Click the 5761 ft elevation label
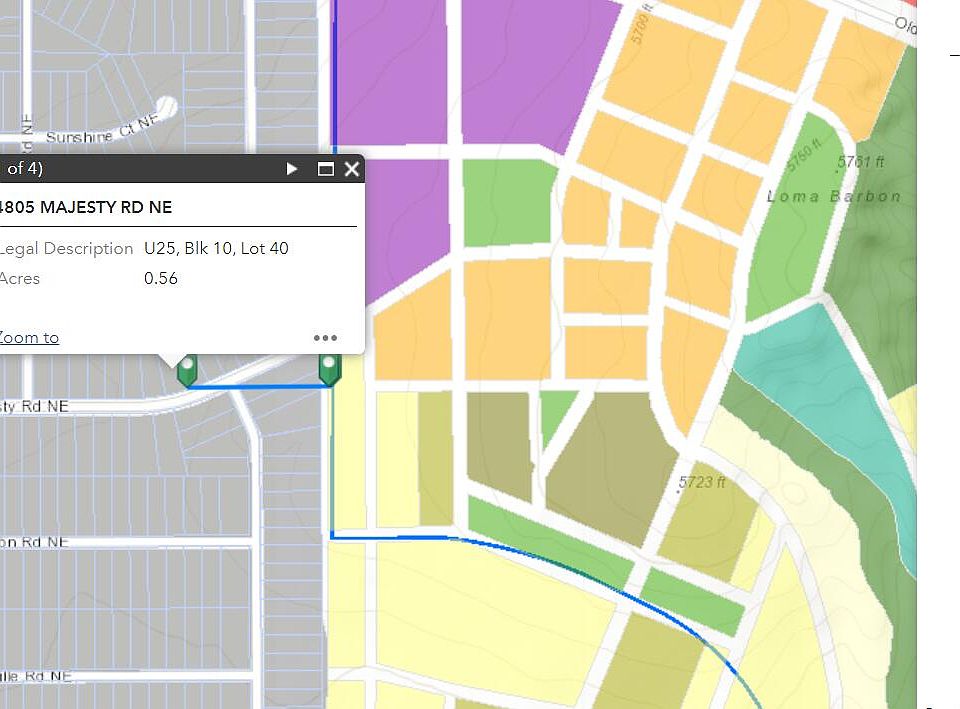 tap(861, 161)
